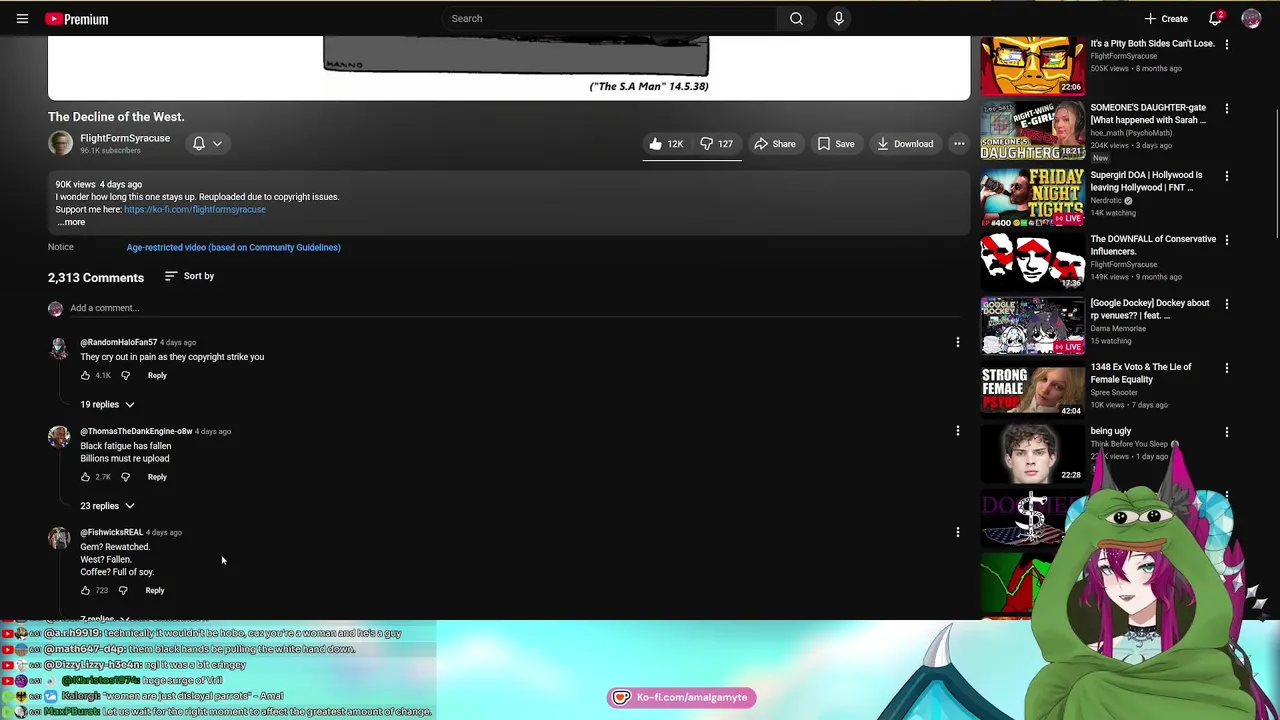
Task: Open the Sort by comments menu
Action: 189,276
